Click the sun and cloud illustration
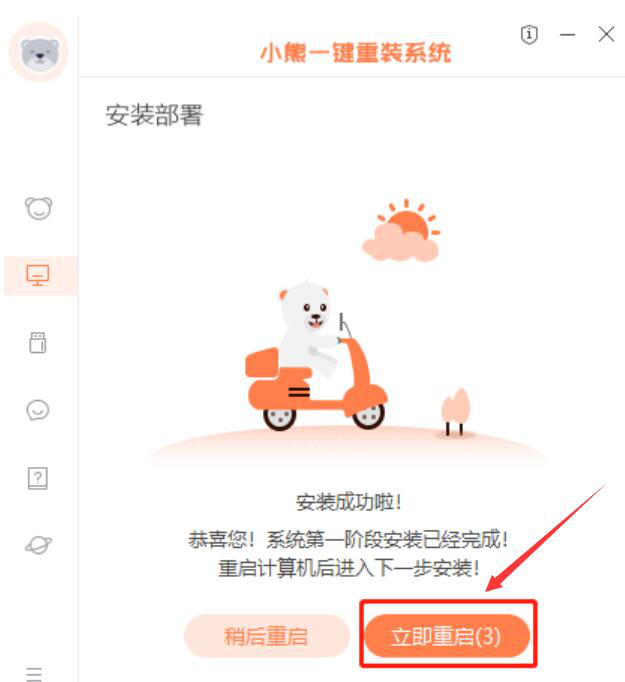This screenshot has width=625, height=682. pyautogui.click(x=401, y=231)
